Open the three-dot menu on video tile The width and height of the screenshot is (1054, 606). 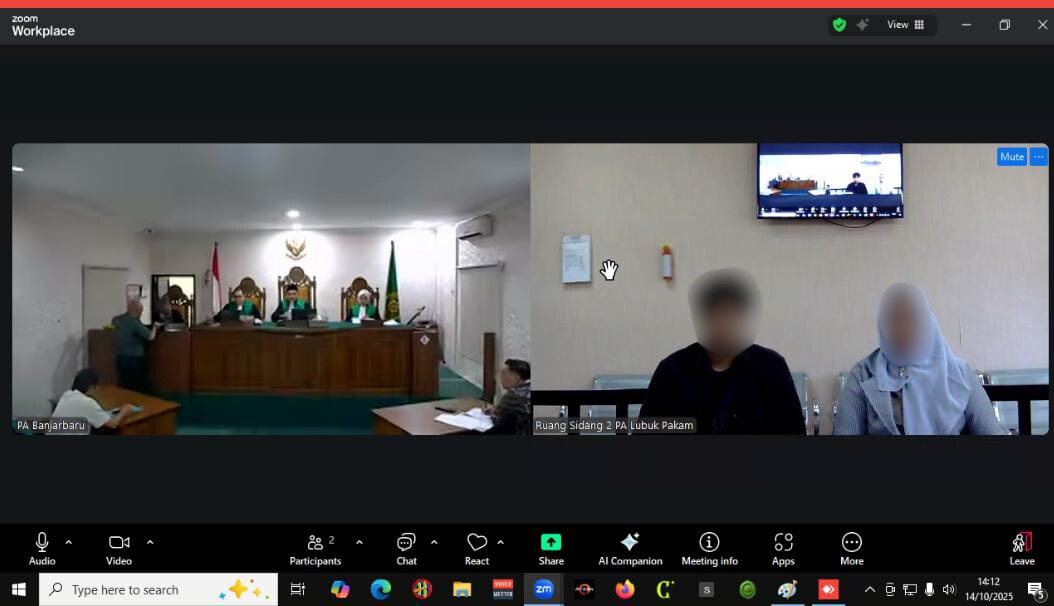tap(1039, 157)
